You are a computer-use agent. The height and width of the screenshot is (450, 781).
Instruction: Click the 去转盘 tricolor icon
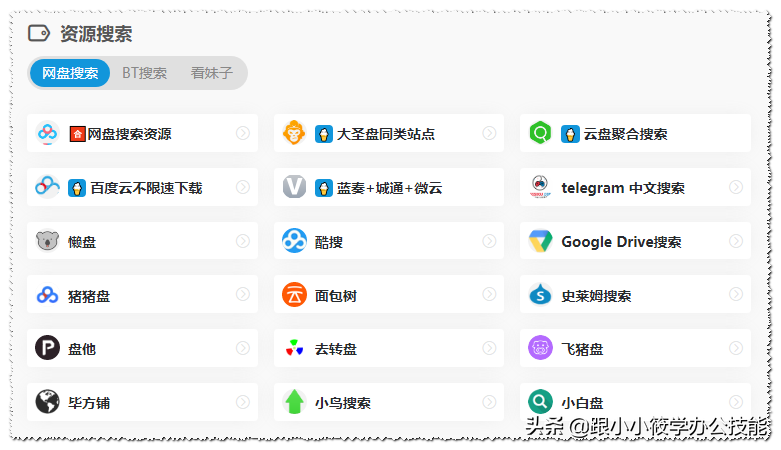[x=294, y=348]
